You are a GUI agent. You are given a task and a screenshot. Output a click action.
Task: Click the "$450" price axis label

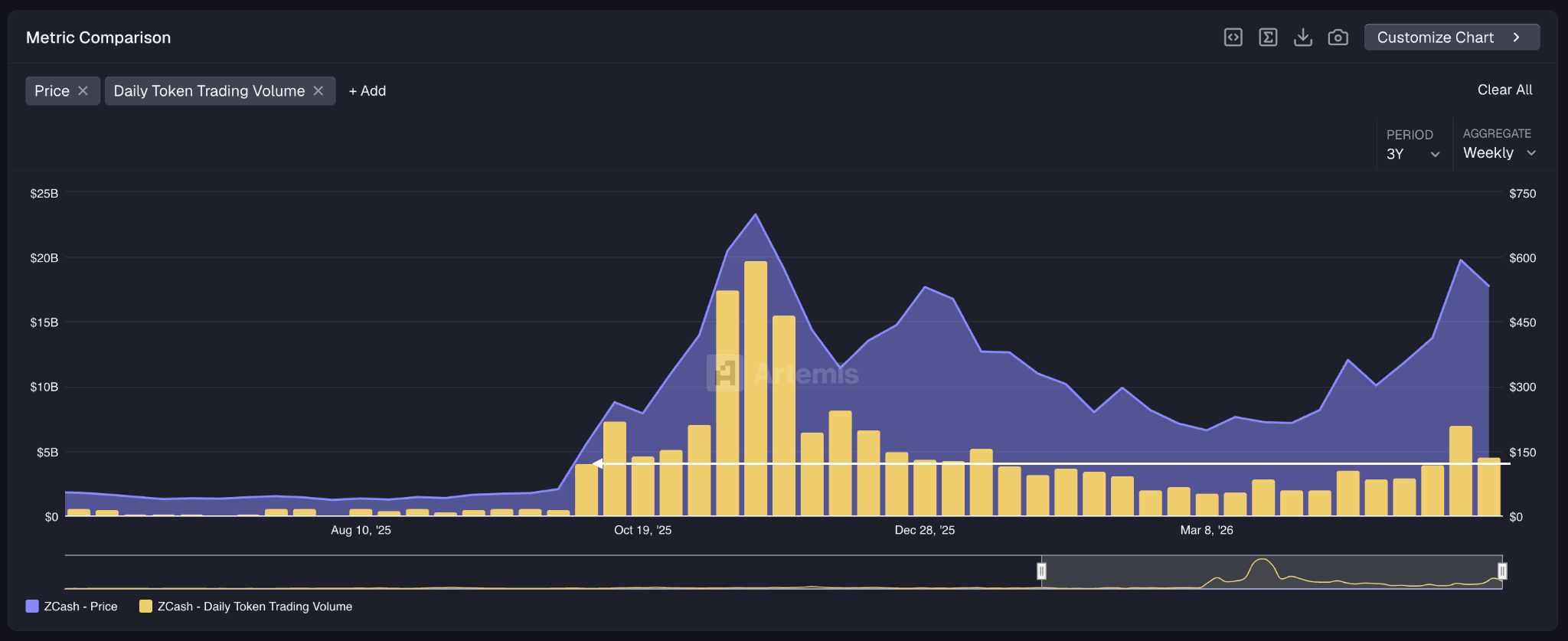click(1522, 322)
